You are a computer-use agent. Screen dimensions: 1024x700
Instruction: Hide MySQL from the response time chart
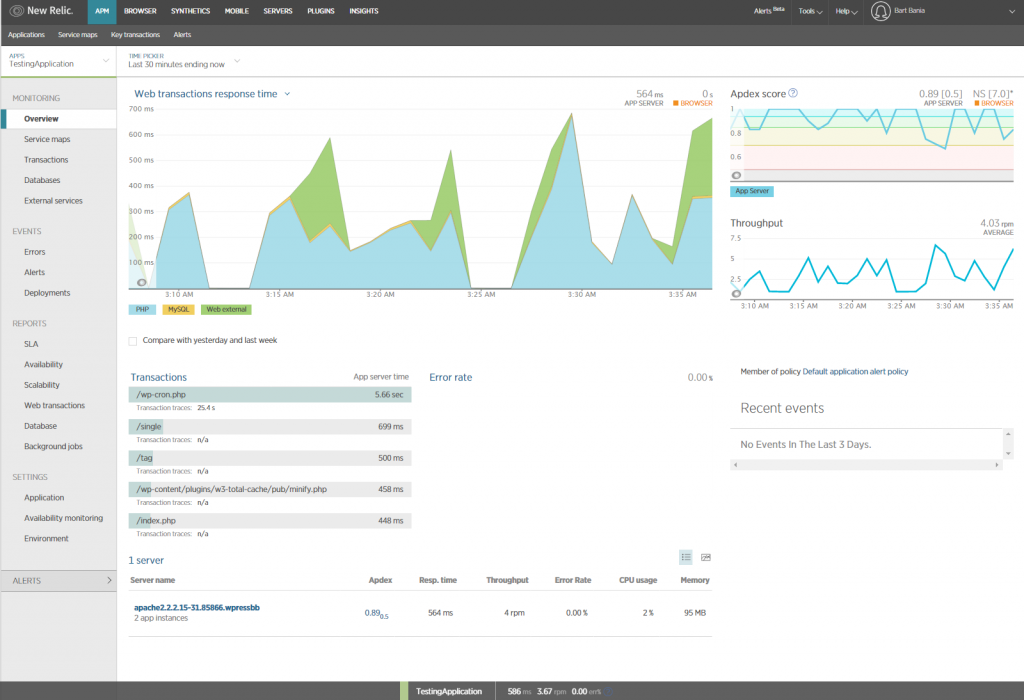[177, 310]
